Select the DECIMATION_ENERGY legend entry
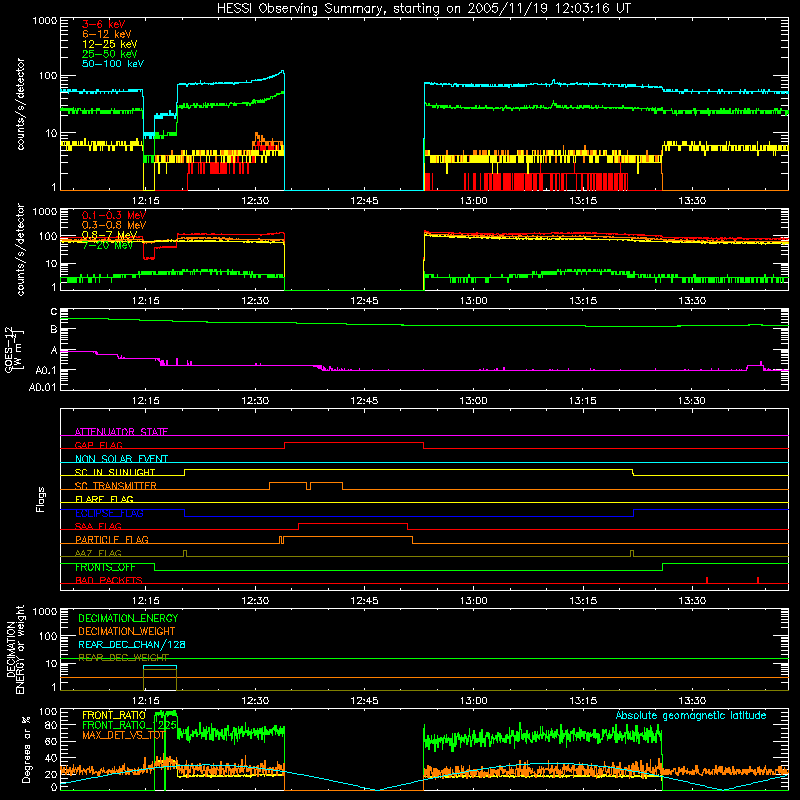The image size is (800, 800). 128,618
